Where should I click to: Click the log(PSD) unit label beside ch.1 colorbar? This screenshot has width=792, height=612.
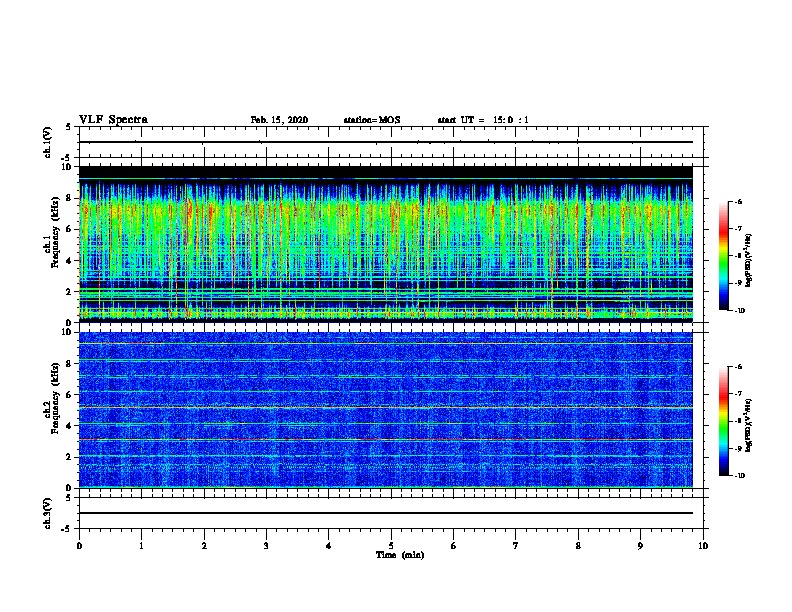click(x=749, y=260)
